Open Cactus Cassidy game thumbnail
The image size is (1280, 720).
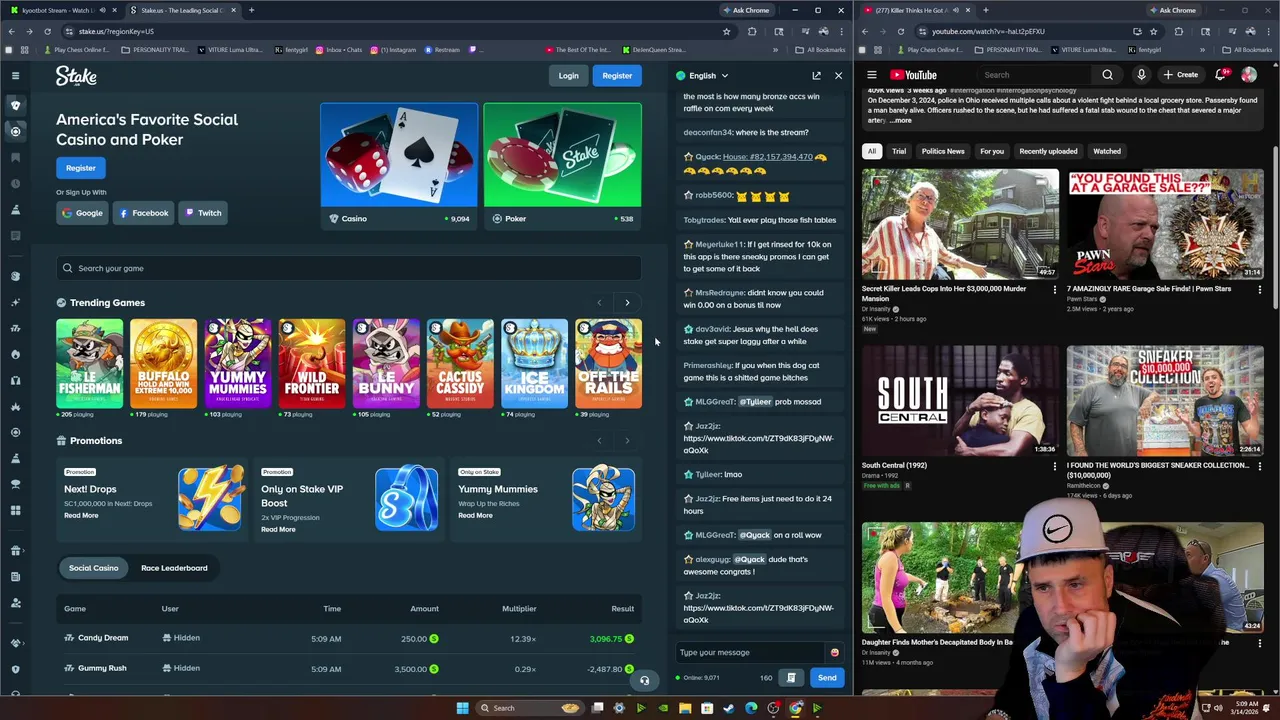pos(460,364)
